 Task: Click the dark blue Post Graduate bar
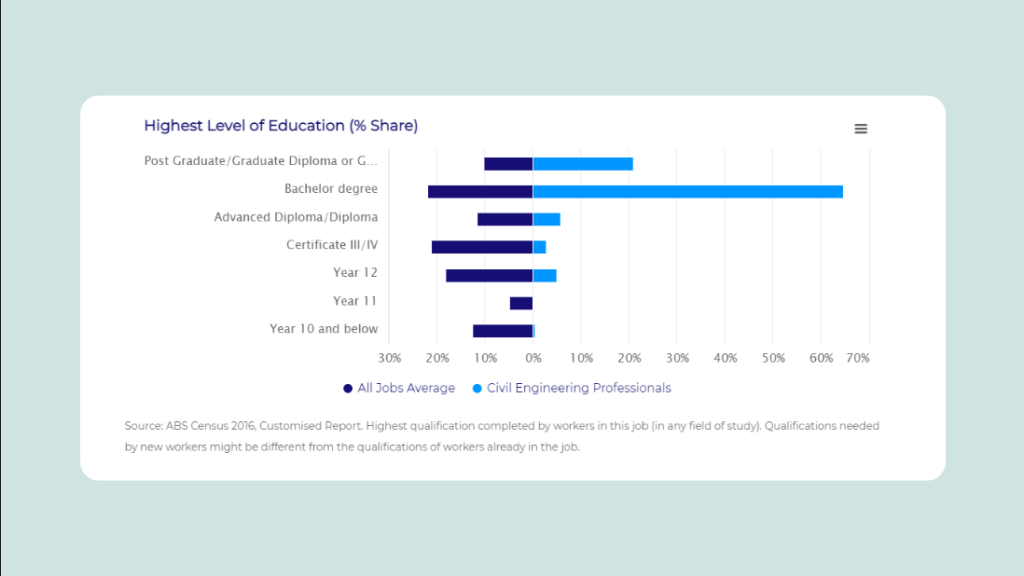click(508, 164)
